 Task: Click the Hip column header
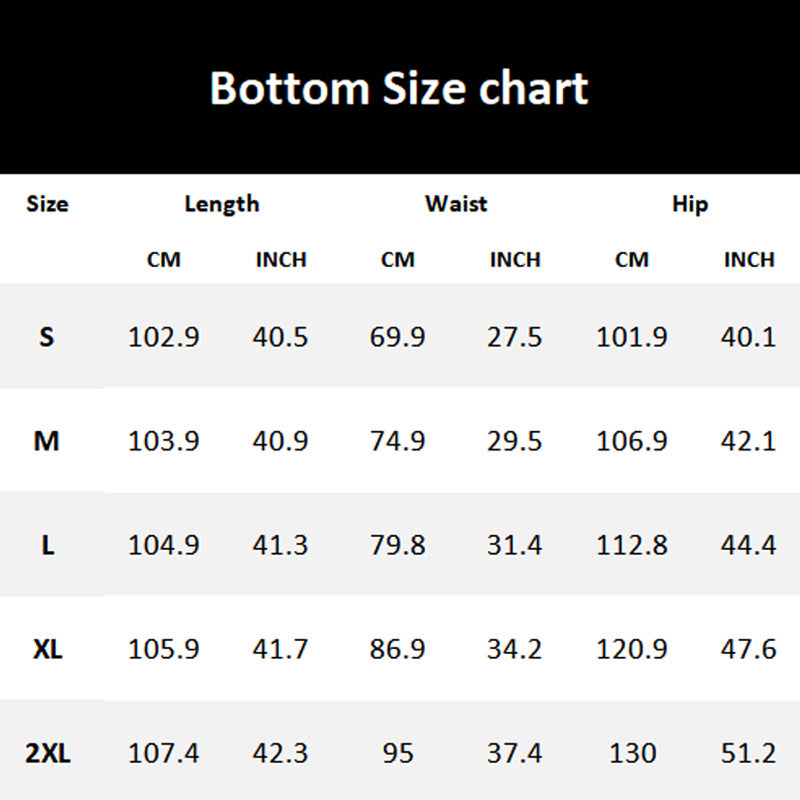click(x=690, y=204)
